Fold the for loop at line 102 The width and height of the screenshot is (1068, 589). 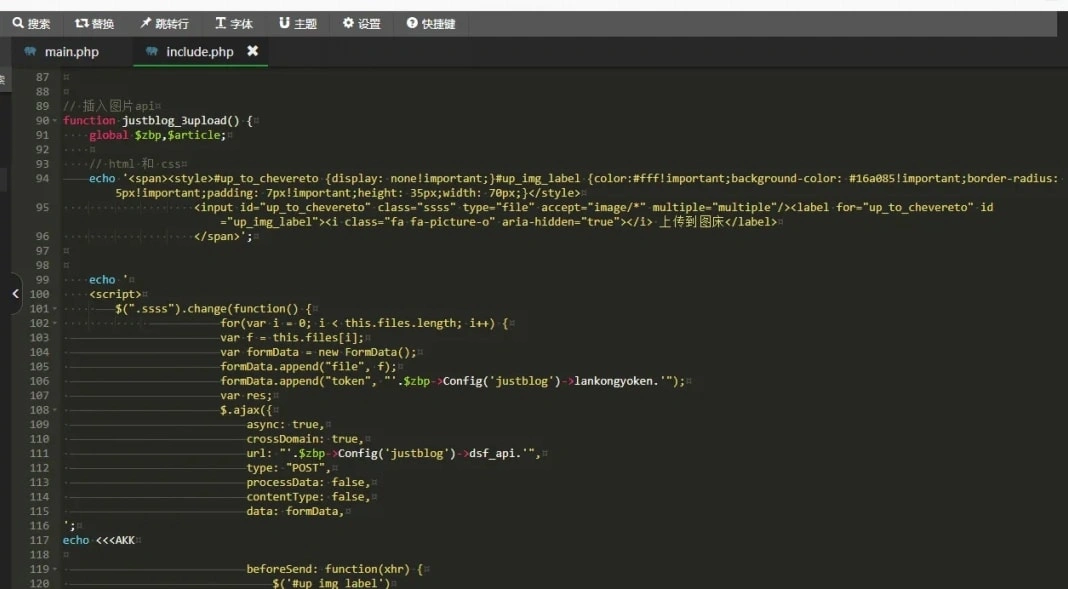[54, 324]
